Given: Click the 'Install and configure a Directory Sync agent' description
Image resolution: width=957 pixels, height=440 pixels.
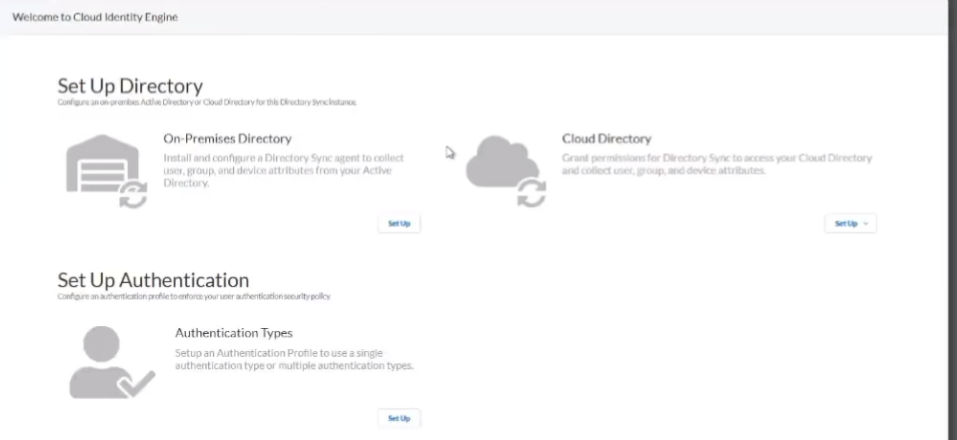Looking at the screenshot, I should click(284, 170).
